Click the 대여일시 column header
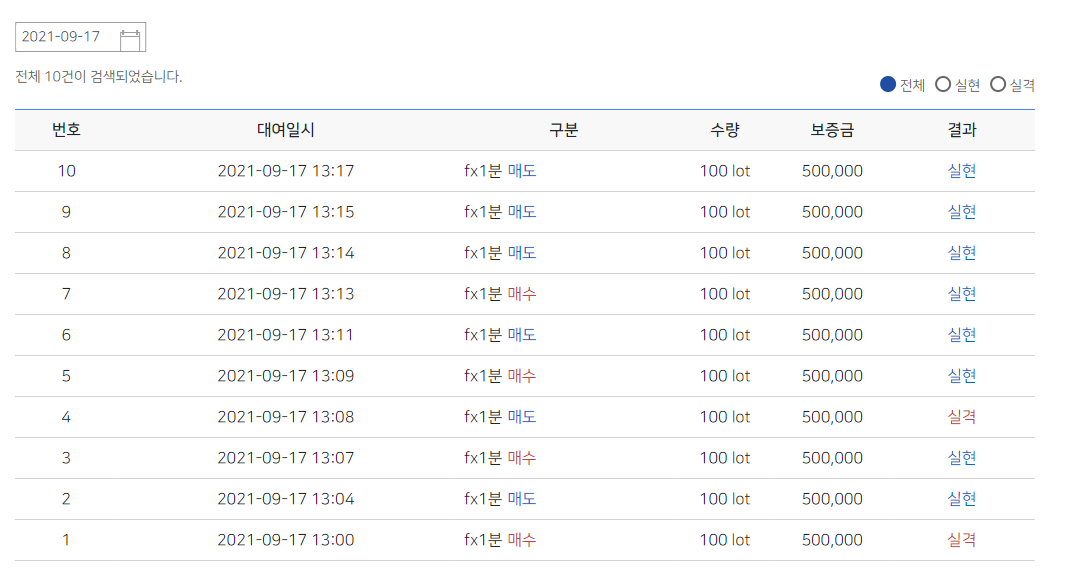Screen dimensions: 1070x579 (286, 130)
